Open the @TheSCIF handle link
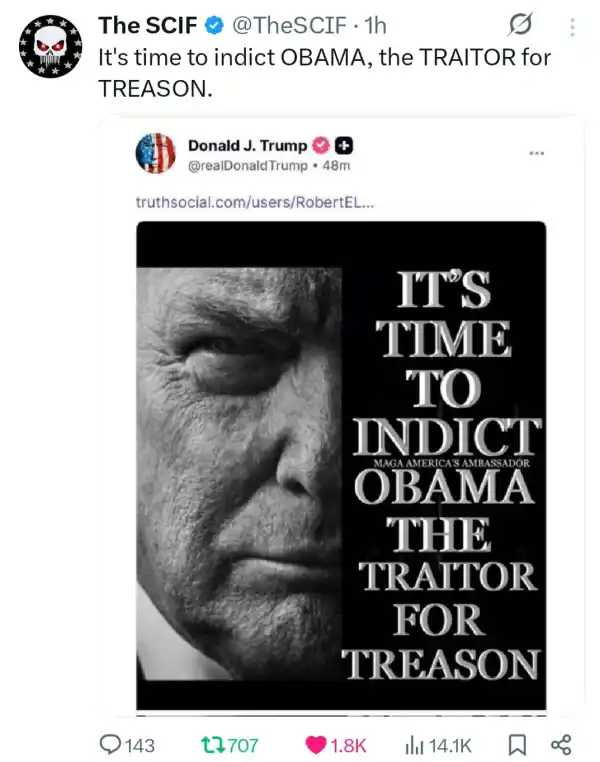 (290, 25)
